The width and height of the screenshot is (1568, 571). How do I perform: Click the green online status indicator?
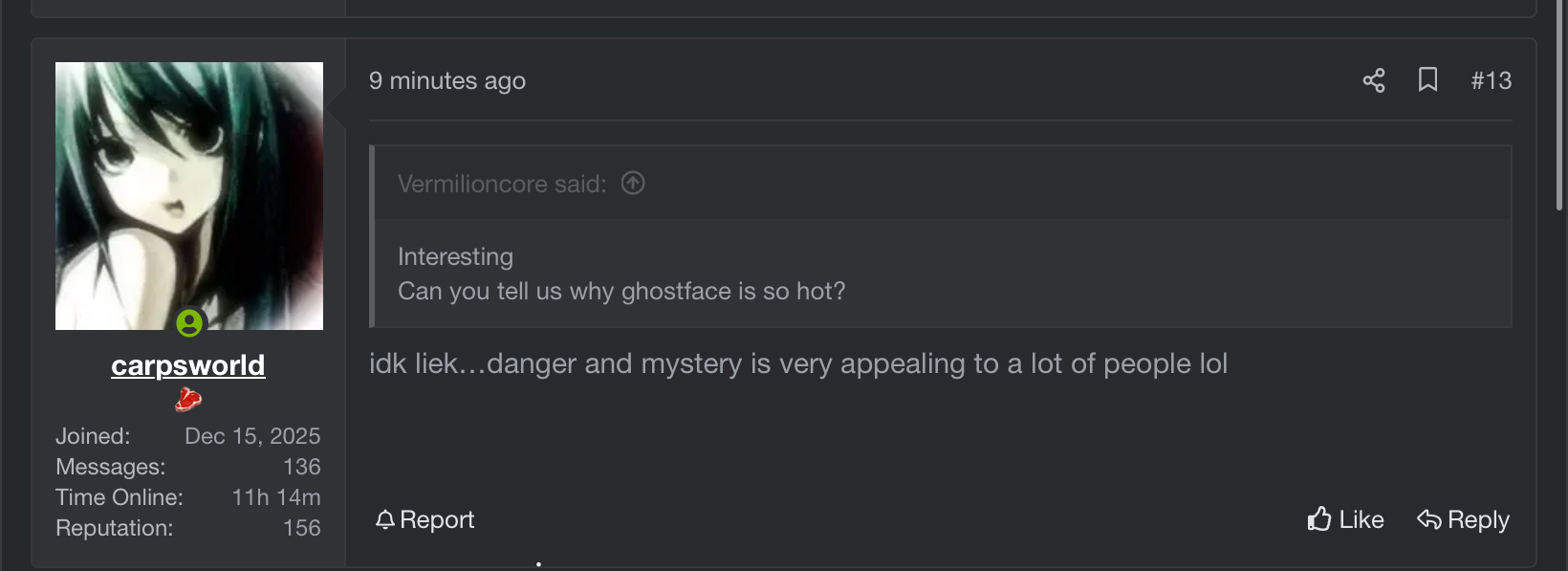[189, 323]
